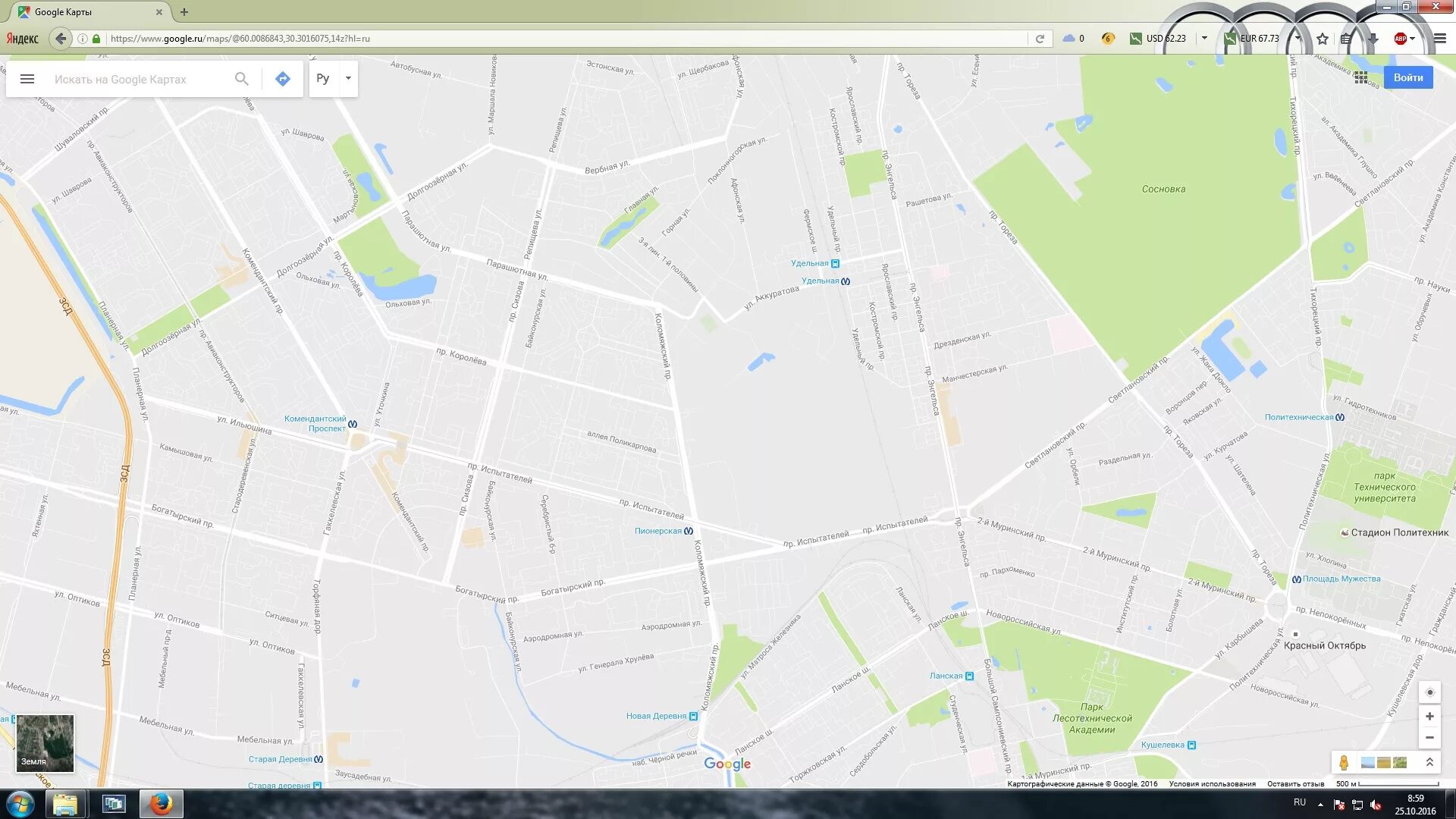Click the search magnifier icon
Image resolution: width=1456 pixels, height=819 pixels.
[x=241, y=79]
